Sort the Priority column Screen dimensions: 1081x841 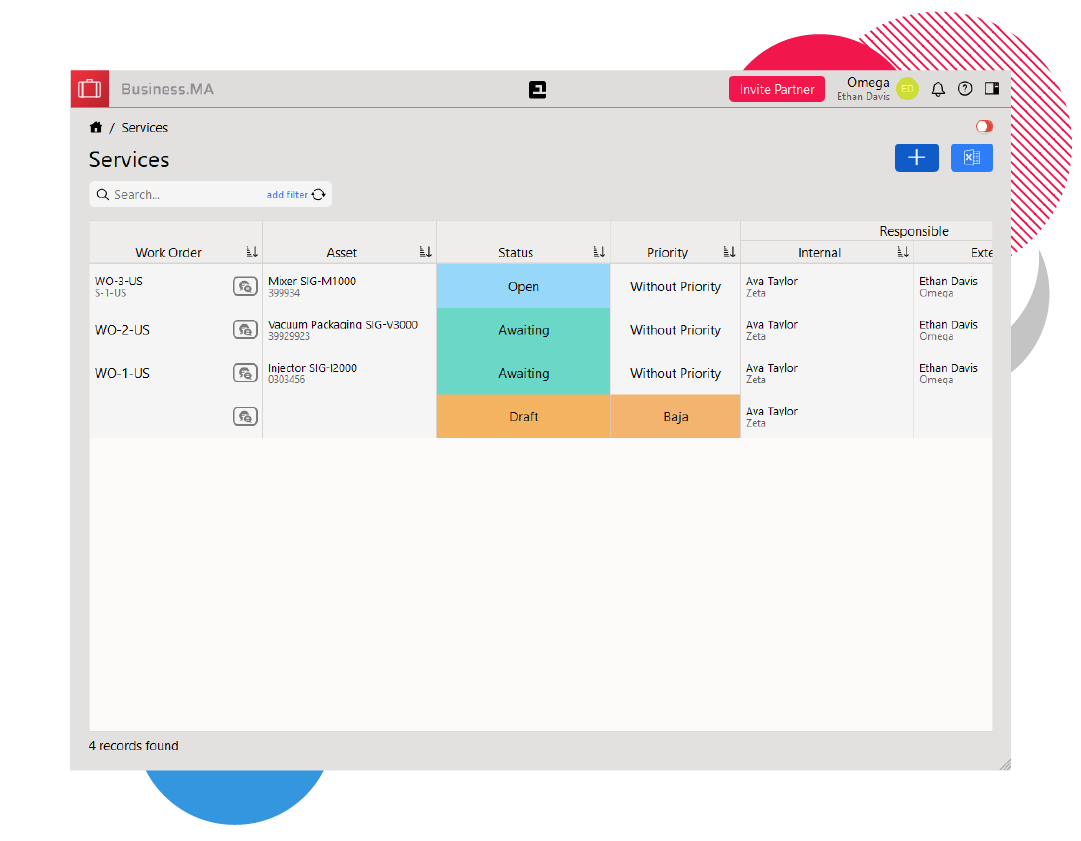click(729, 253)
